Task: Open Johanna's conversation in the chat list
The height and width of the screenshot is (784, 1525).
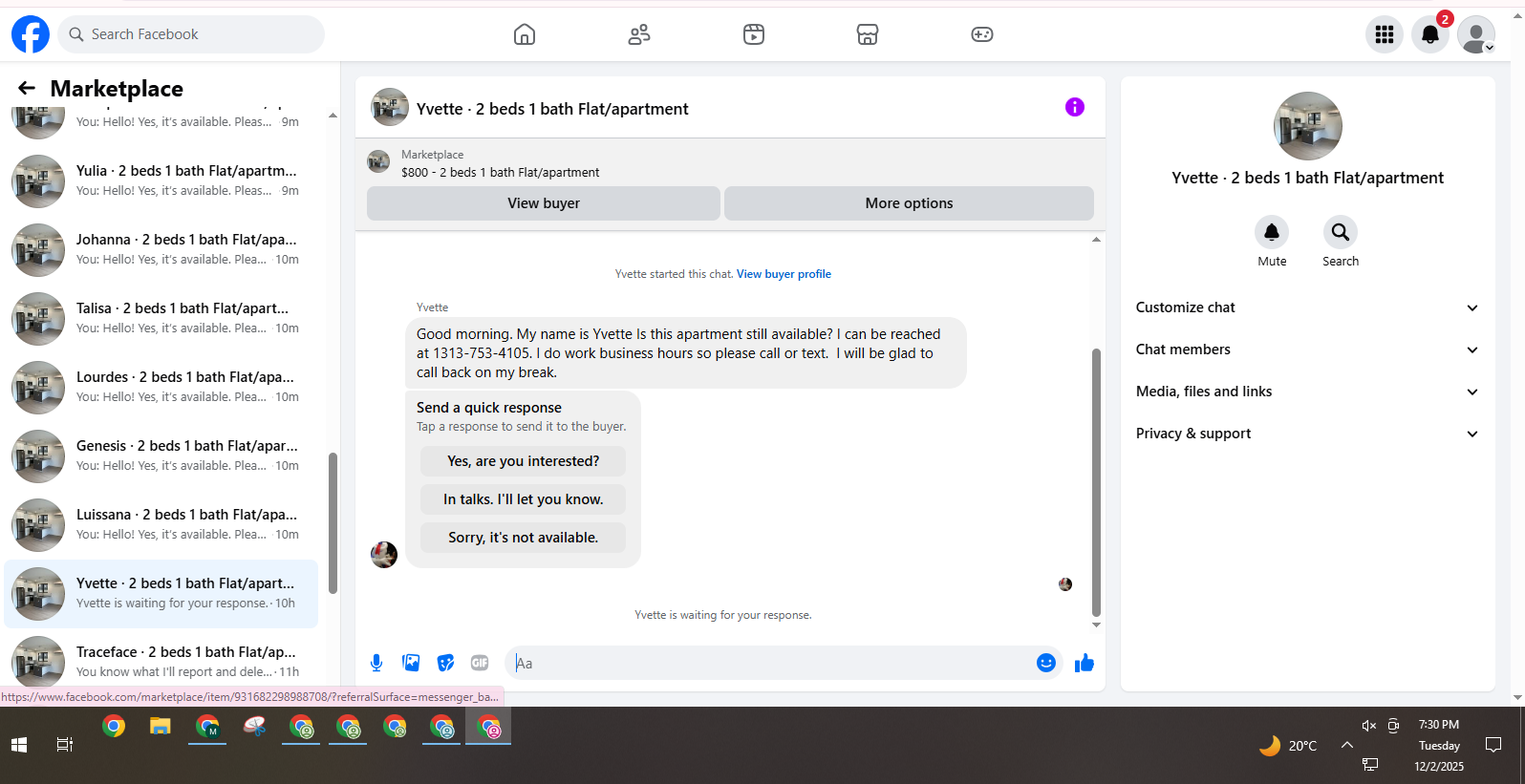Action: [x=161, y=250]
